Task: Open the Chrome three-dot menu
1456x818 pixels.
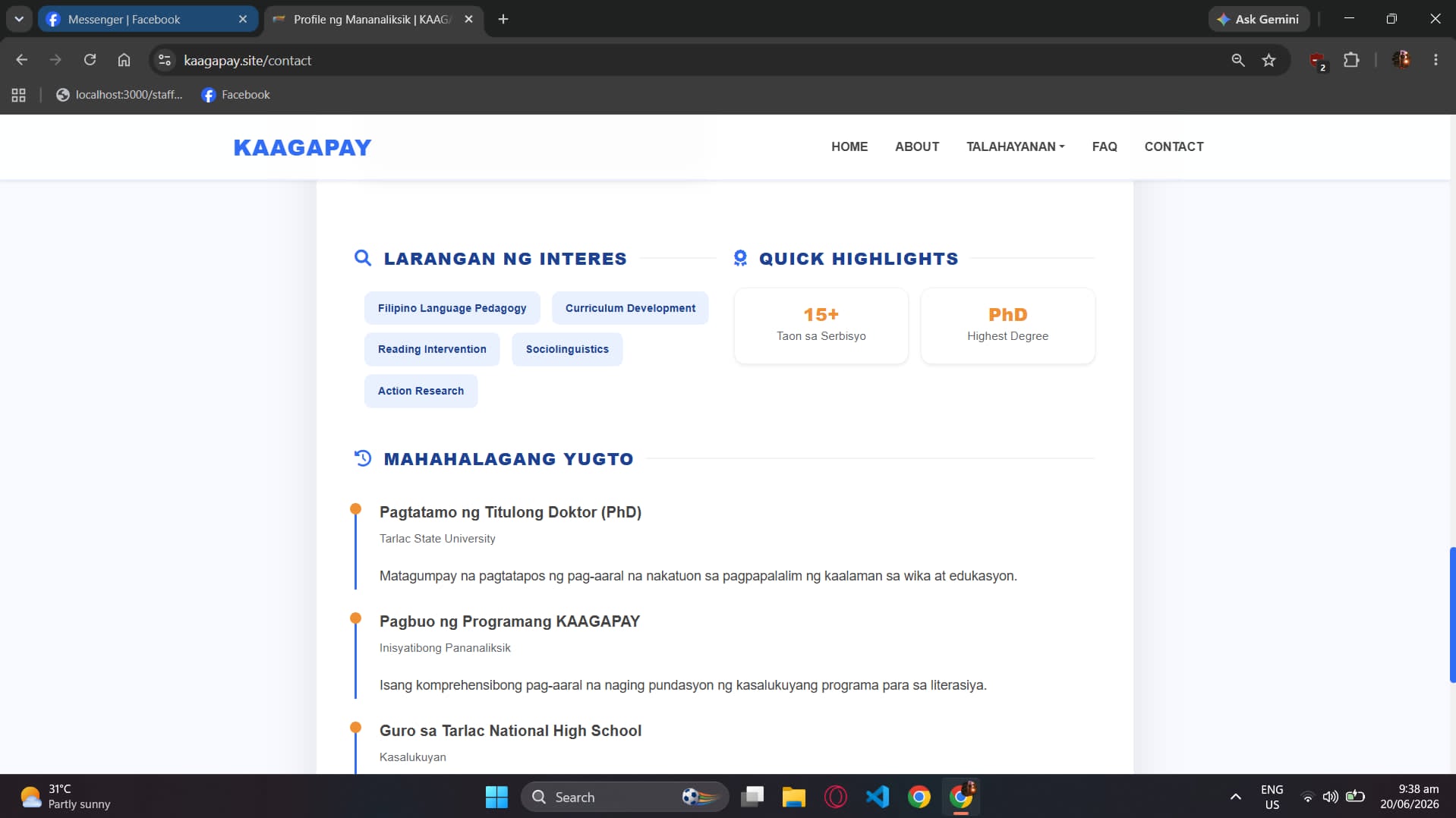Action: 1436,60
